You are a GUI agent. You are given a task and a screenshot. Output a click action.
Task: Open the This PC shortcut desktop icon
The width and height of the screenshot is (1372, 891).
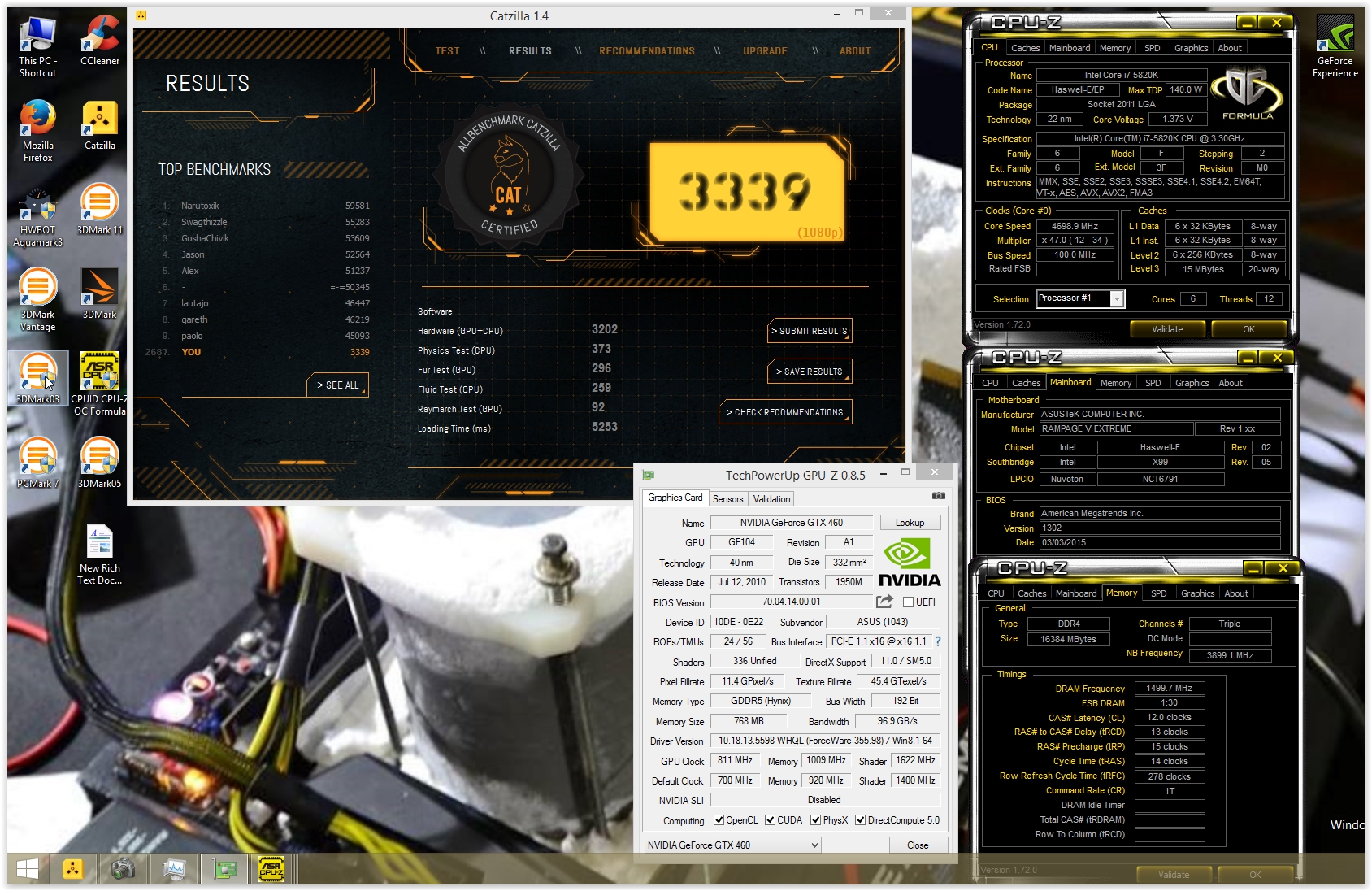37,46
